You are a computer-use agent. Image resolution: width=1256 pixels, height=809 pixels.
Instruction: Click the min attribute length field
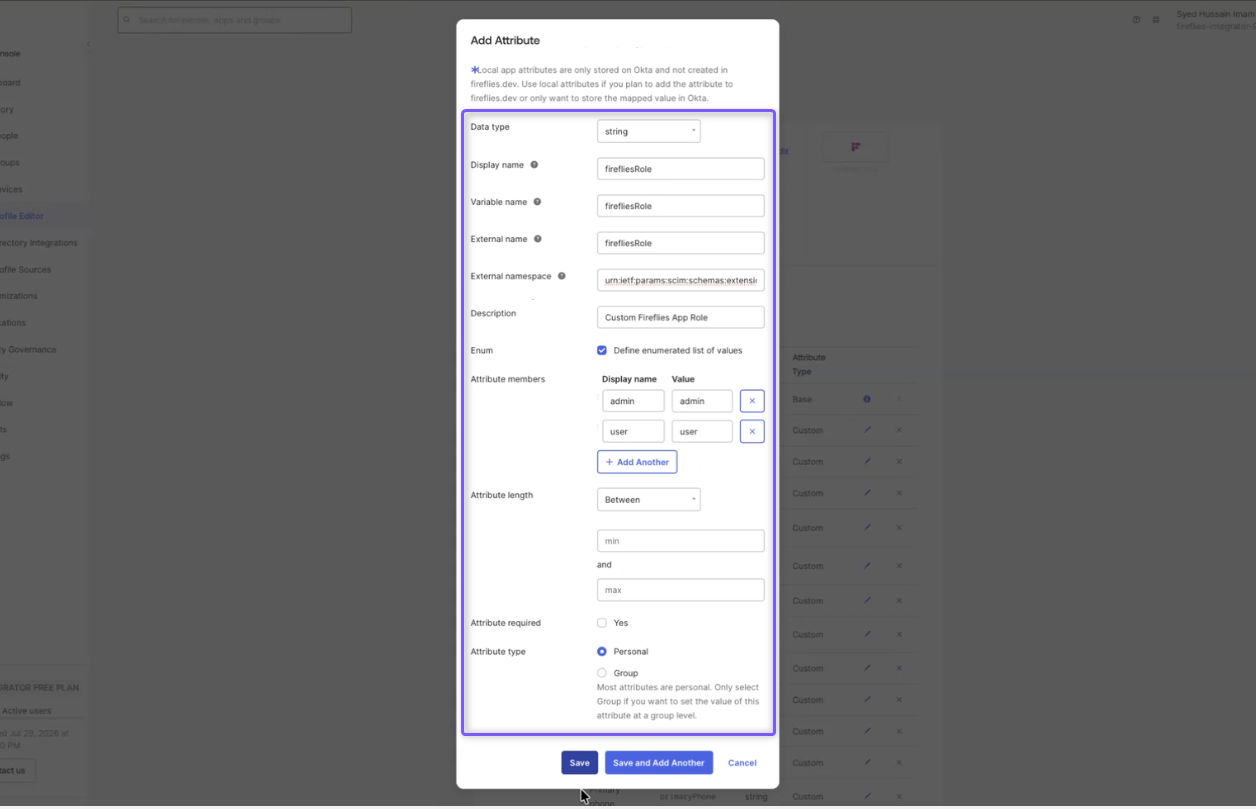click(x=681, y=541)
